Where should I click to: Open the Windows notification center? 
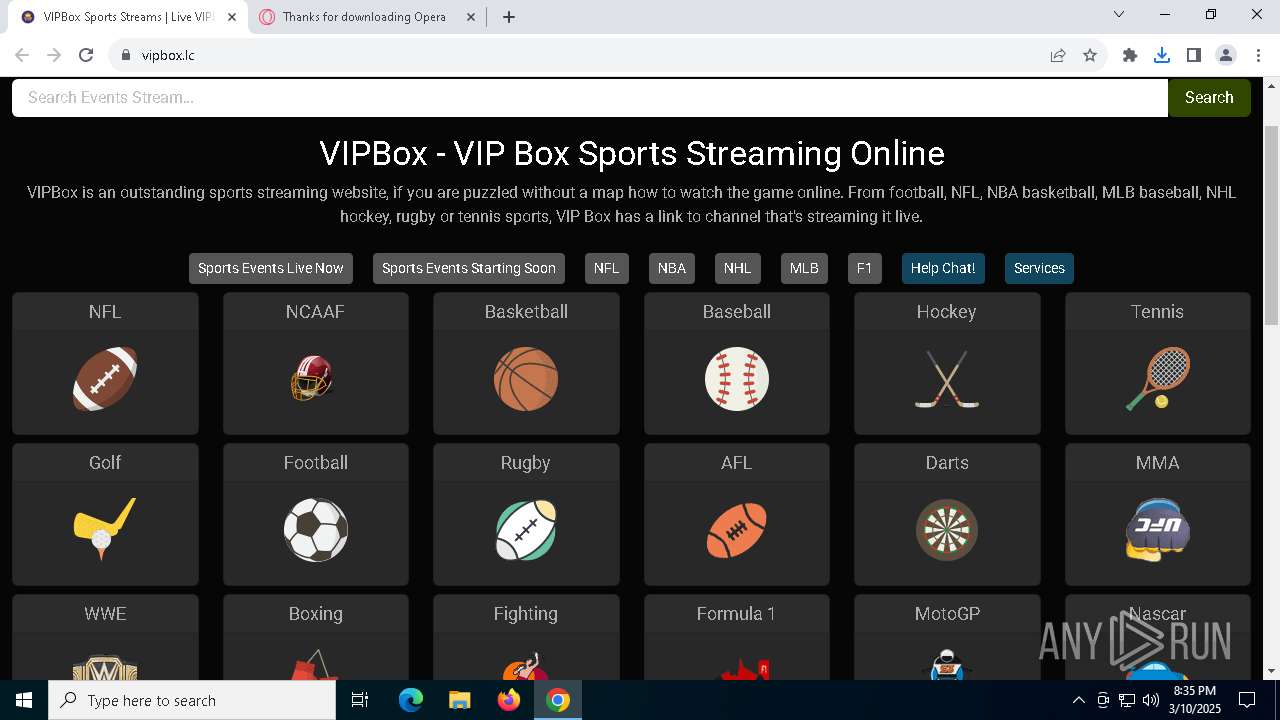[1247, 700]
